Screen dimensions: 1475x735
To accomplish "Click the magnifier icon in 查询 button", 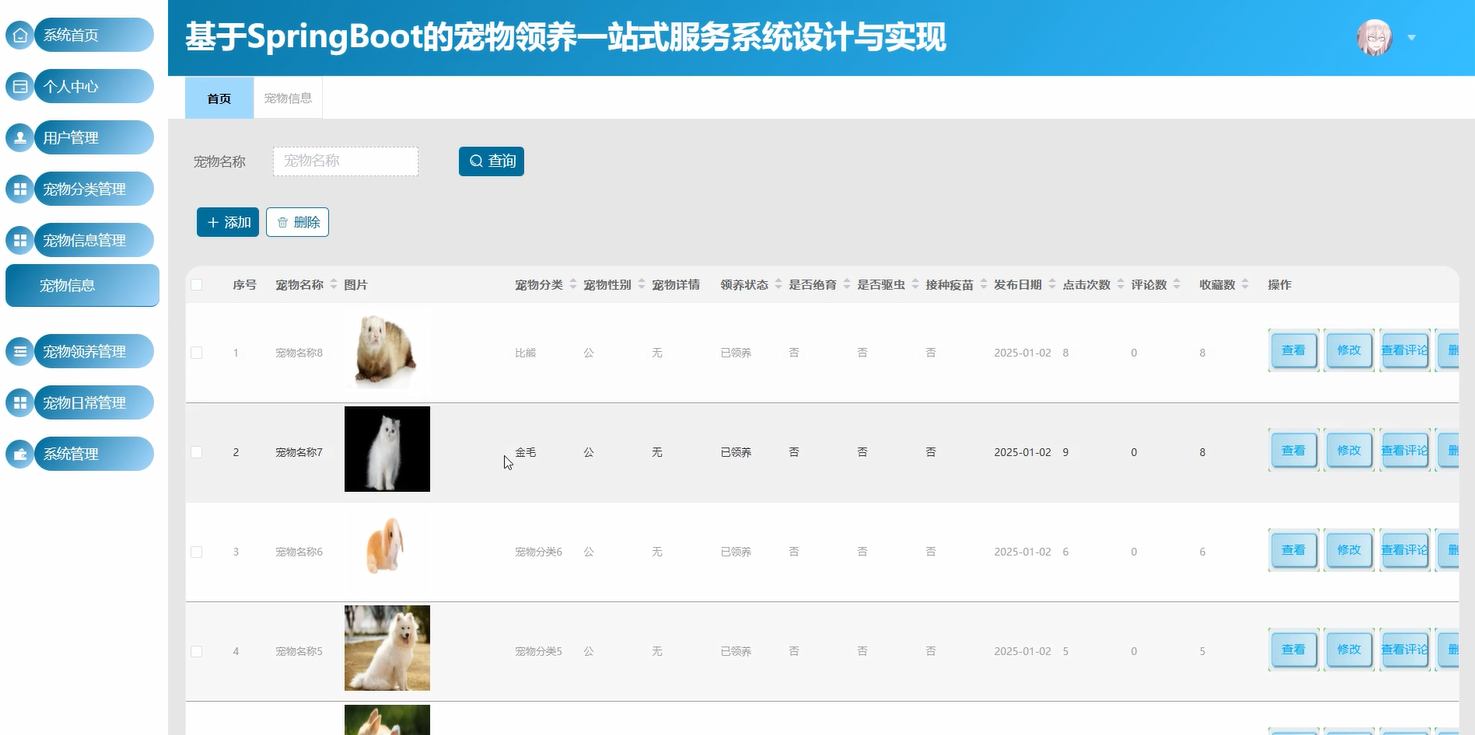I will click(476, 161).
